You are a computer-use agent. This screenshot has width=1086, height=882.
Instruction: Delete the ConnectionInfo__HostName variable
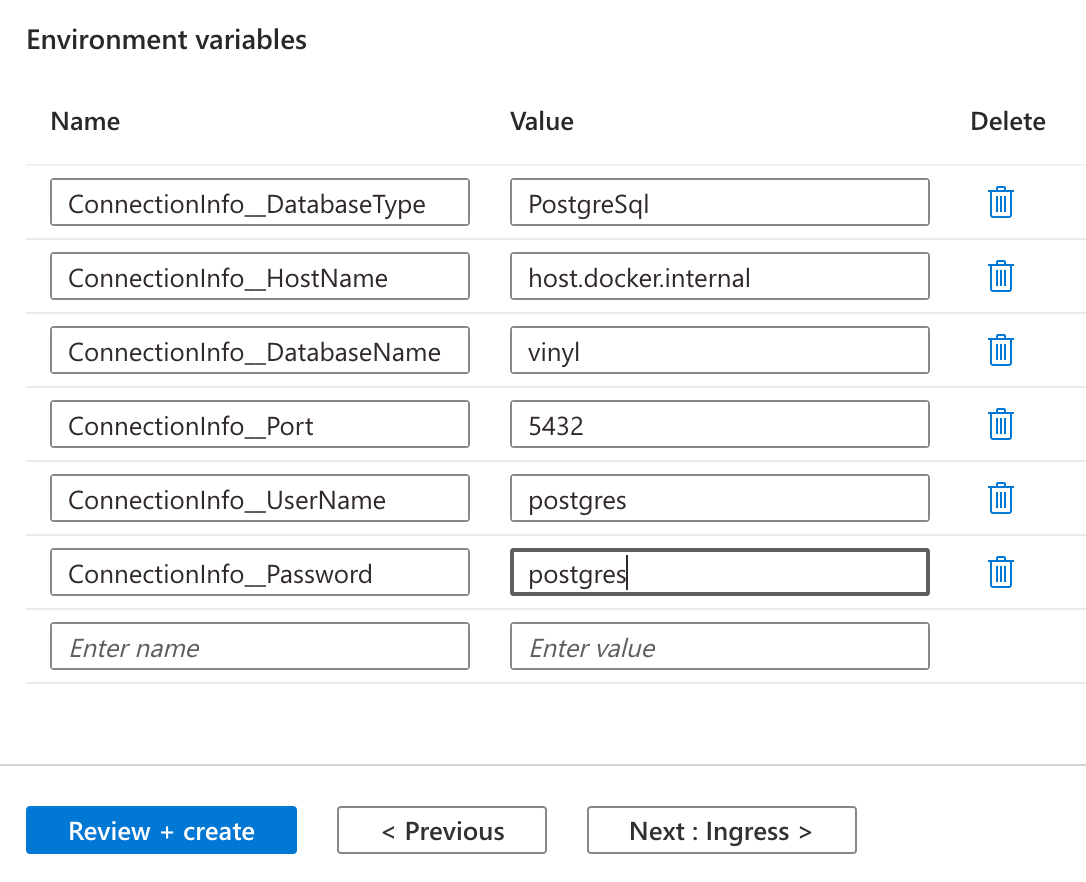pos(1001,276)
